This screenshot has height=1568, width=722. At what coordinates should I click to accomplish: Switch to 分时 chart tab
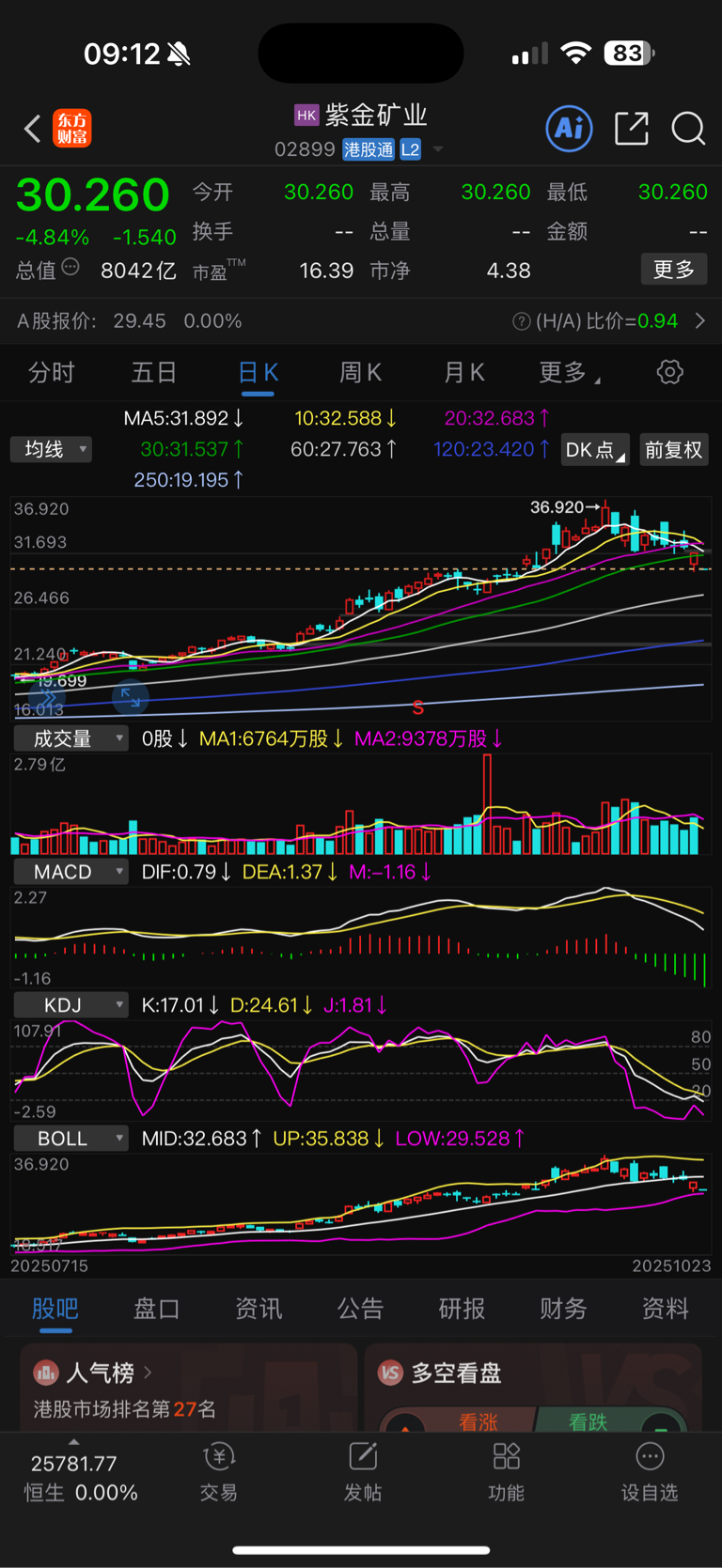(x=52, y=373)
